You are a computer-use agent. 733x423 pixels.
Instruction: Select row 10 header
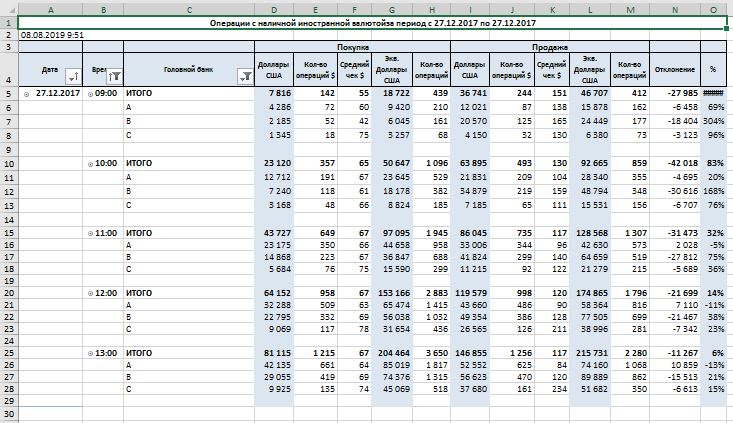point(9,164)
